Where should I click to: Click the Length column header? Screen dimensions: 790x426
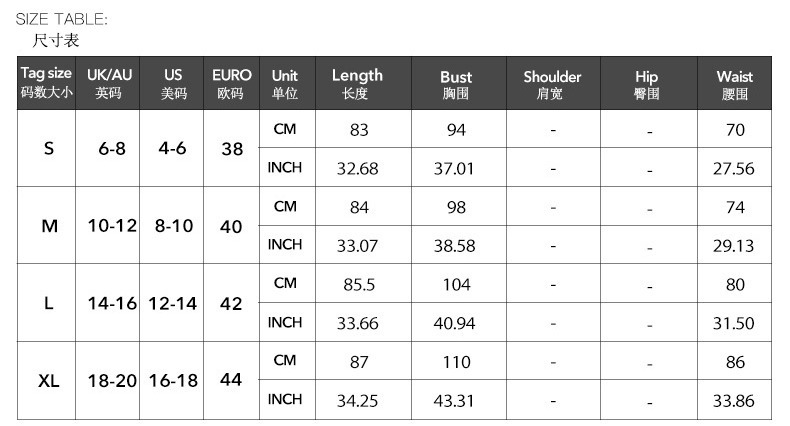[x=357, y=83]
